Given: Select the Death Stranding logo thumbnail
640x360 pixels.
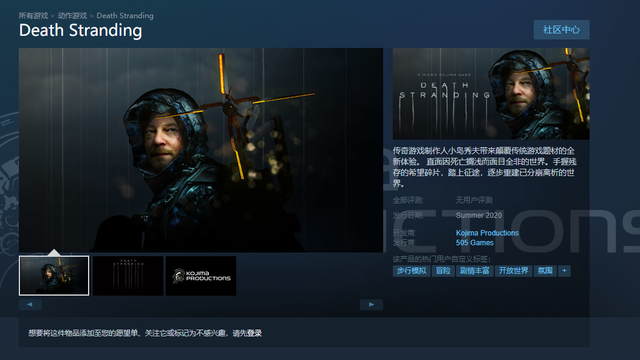Looking at the screenshot, I should (x=128, y=276).
